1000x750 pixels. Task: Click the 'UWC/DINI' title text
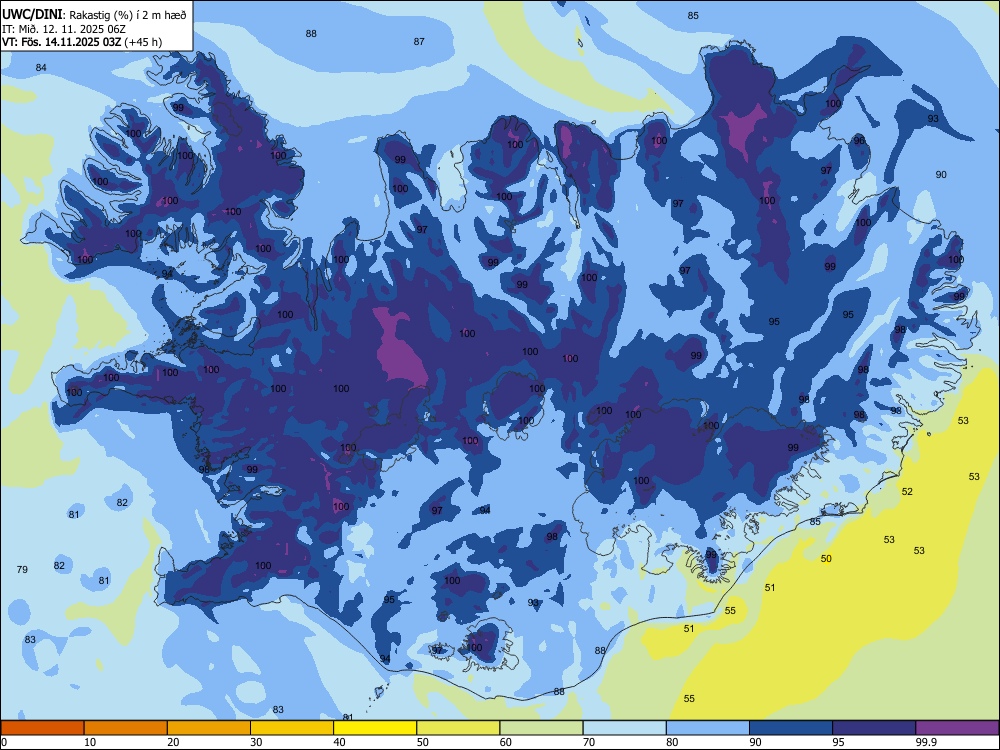point(32,15)
